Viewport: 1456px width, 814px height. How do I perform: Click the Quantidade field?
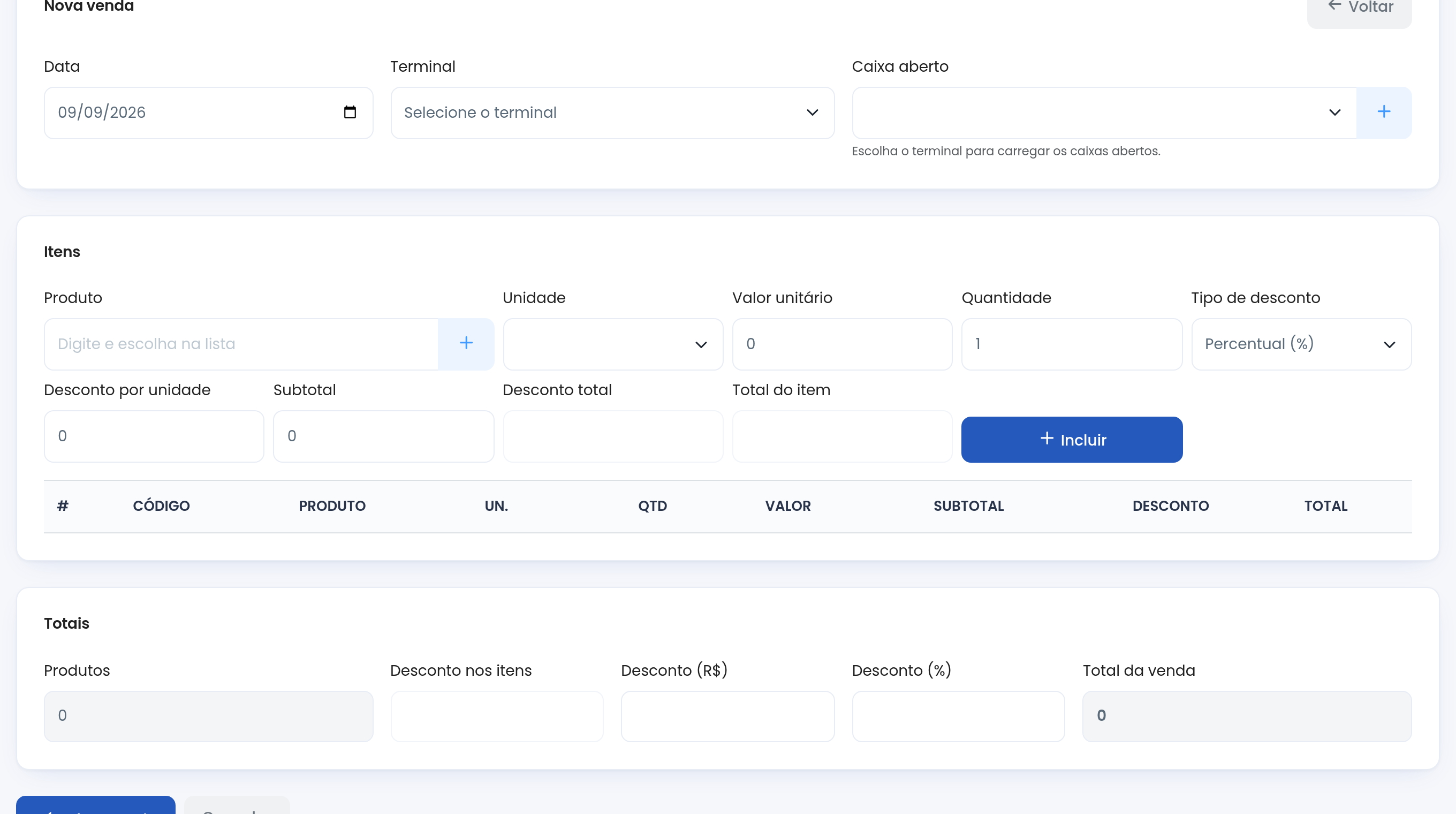click(x=1072, y=344)
